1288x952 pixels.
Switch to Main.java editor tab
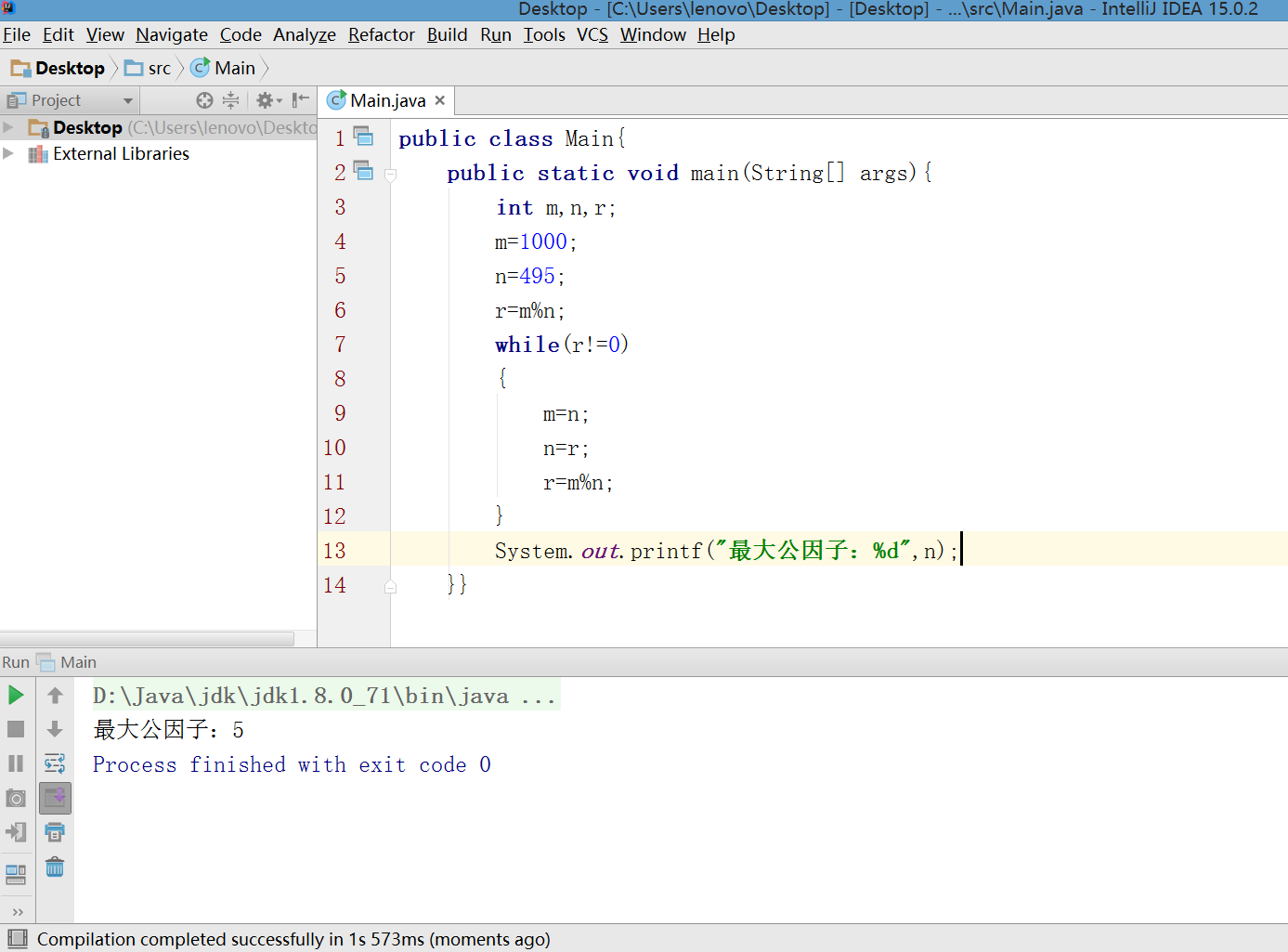click(x=387, y=100)
